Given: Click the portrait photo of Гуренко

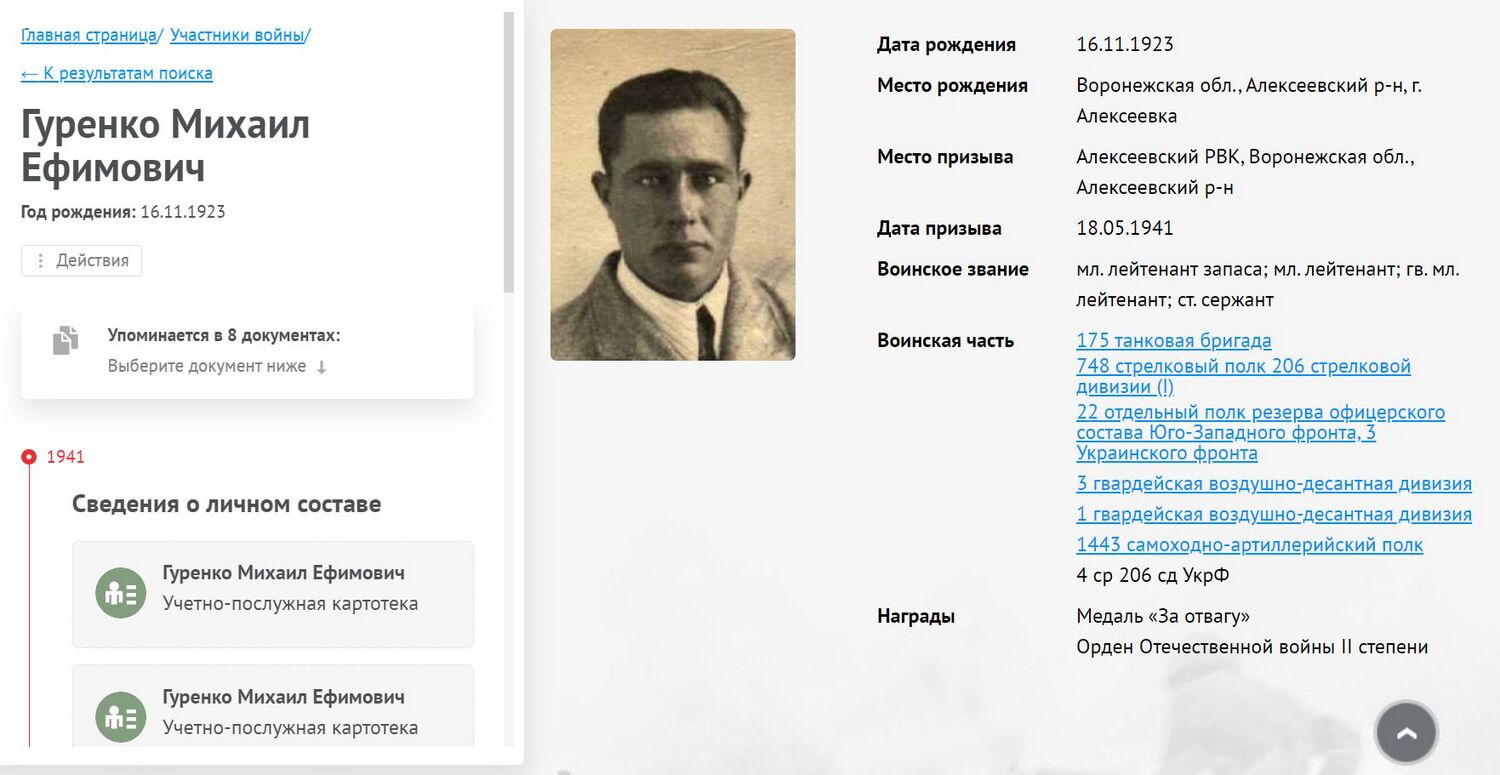Looking at the screenshot, I should coord(672,195).
